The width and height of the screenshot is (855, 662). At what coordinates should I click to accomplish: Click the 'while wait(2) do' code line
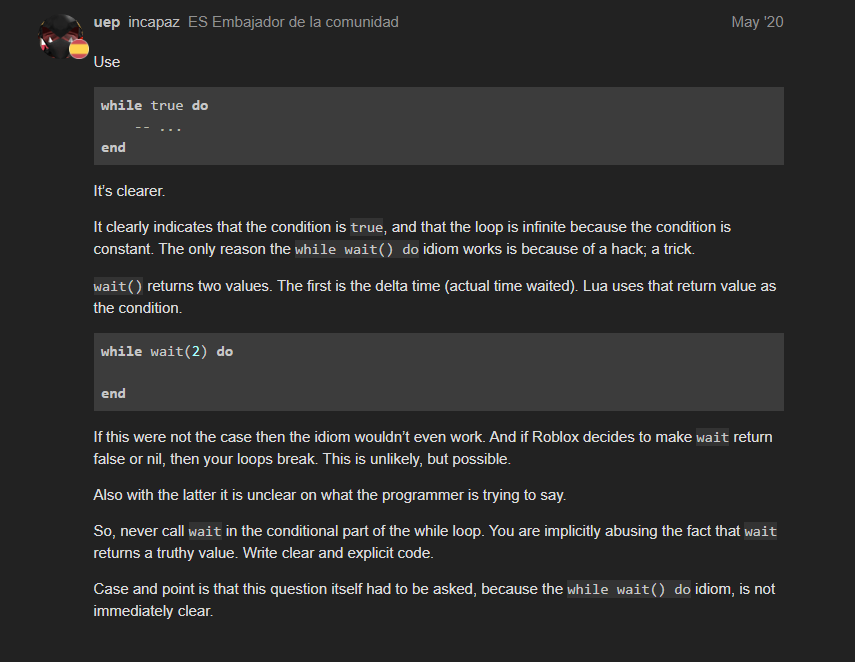166,351
